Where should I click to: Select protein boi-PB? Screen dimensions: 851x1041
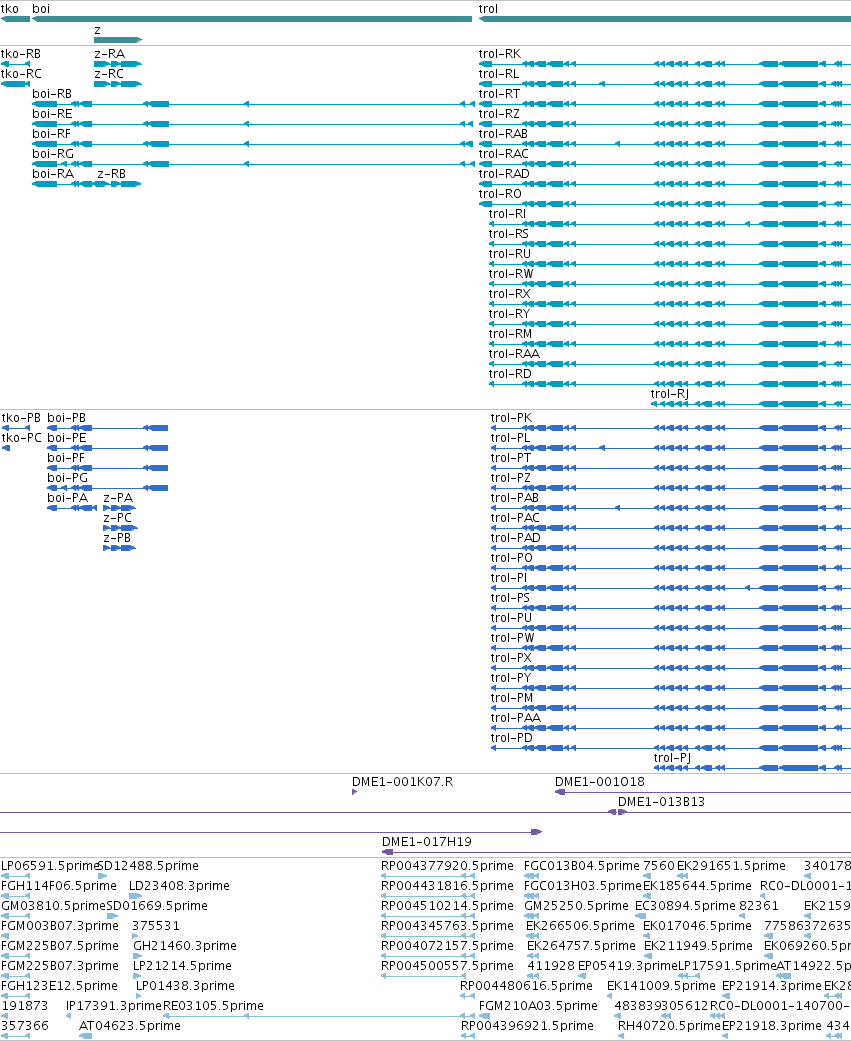pos(66,418)
